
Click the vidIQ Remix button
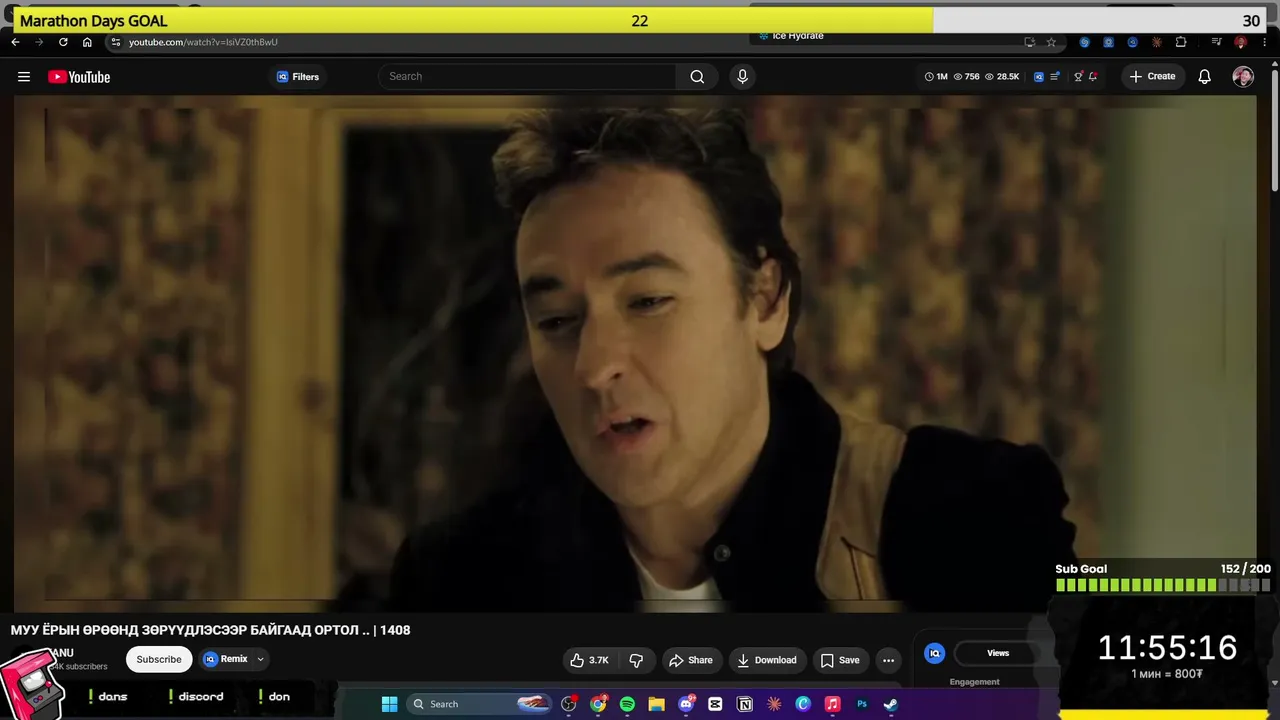(226, 659)
